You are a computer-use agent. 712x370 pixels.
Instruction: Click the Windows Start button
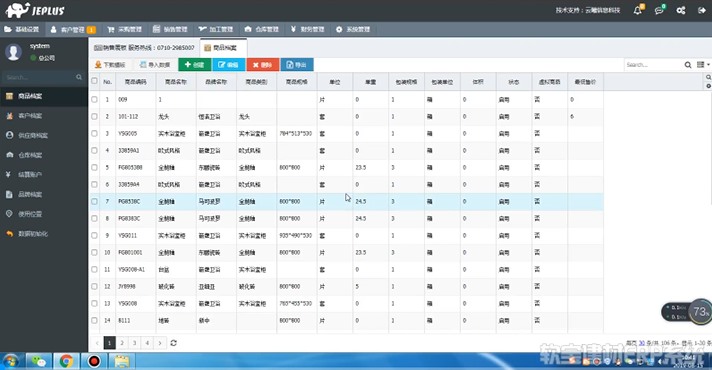pos(10,361)
